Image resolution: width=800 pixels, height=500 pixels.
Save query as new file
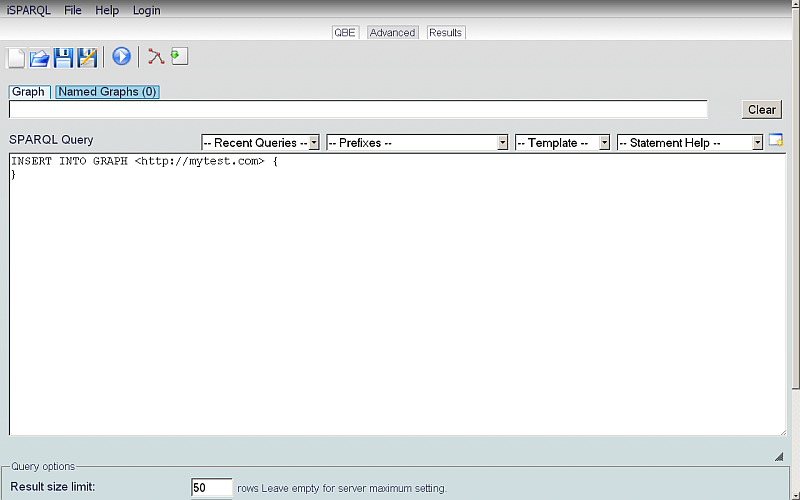pyautogui.click(x=87, y=57)
